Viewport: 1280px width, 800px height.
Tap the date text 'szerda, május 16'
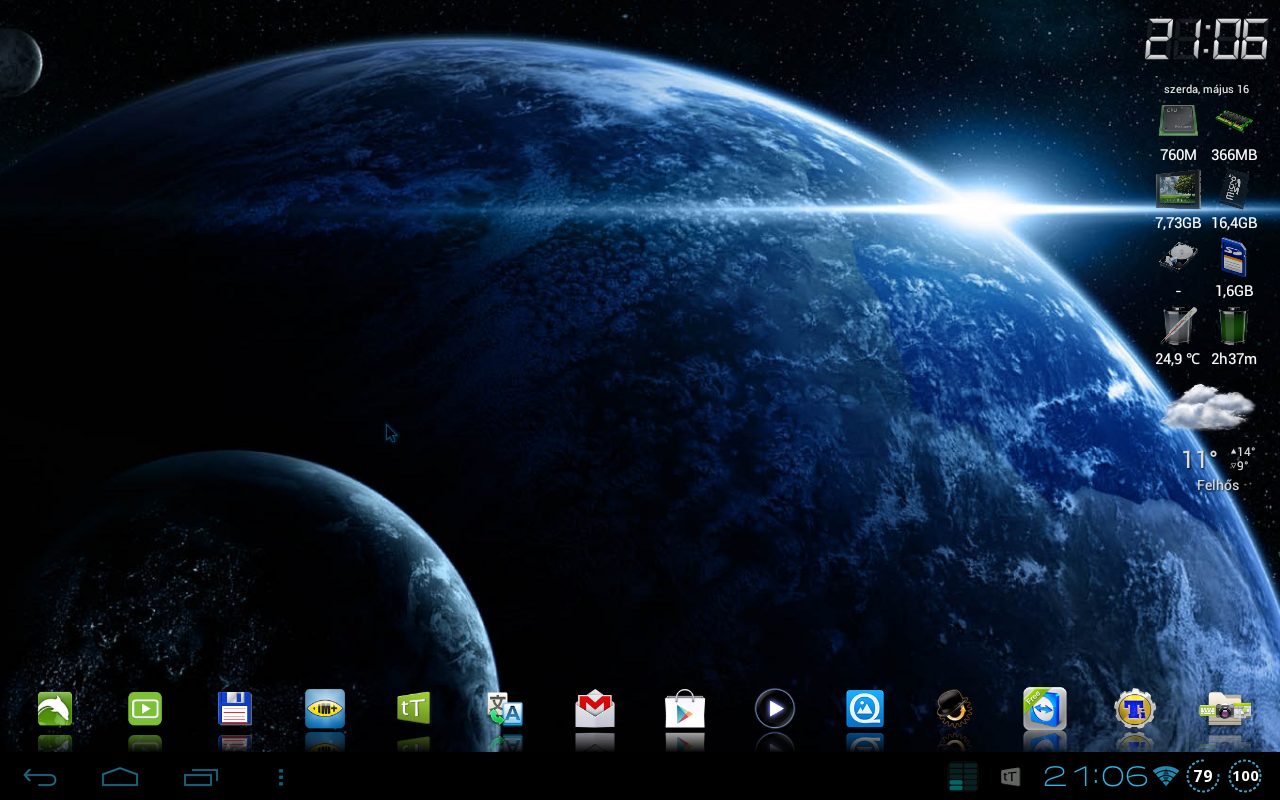pyautogui.click(x=1206, y=89)
